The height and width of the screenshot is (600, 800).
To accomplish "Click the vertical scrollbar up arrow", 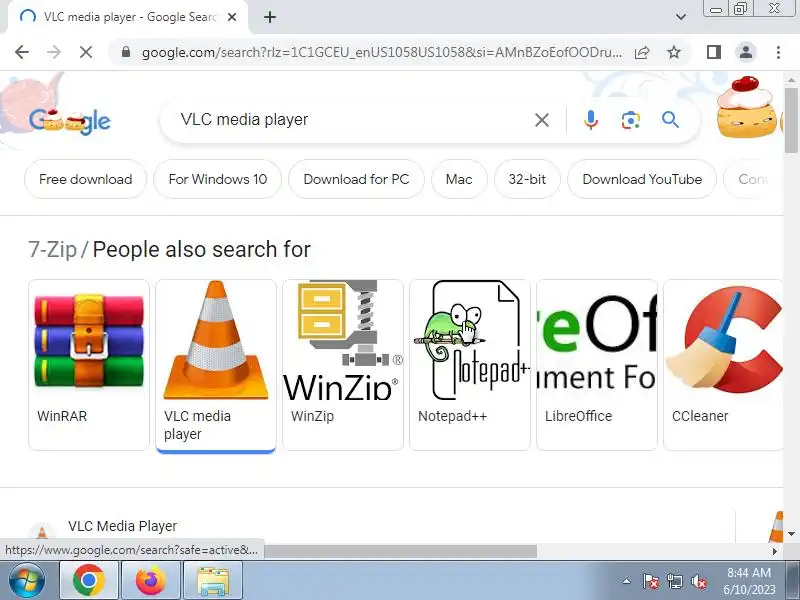I will [791, 80].
